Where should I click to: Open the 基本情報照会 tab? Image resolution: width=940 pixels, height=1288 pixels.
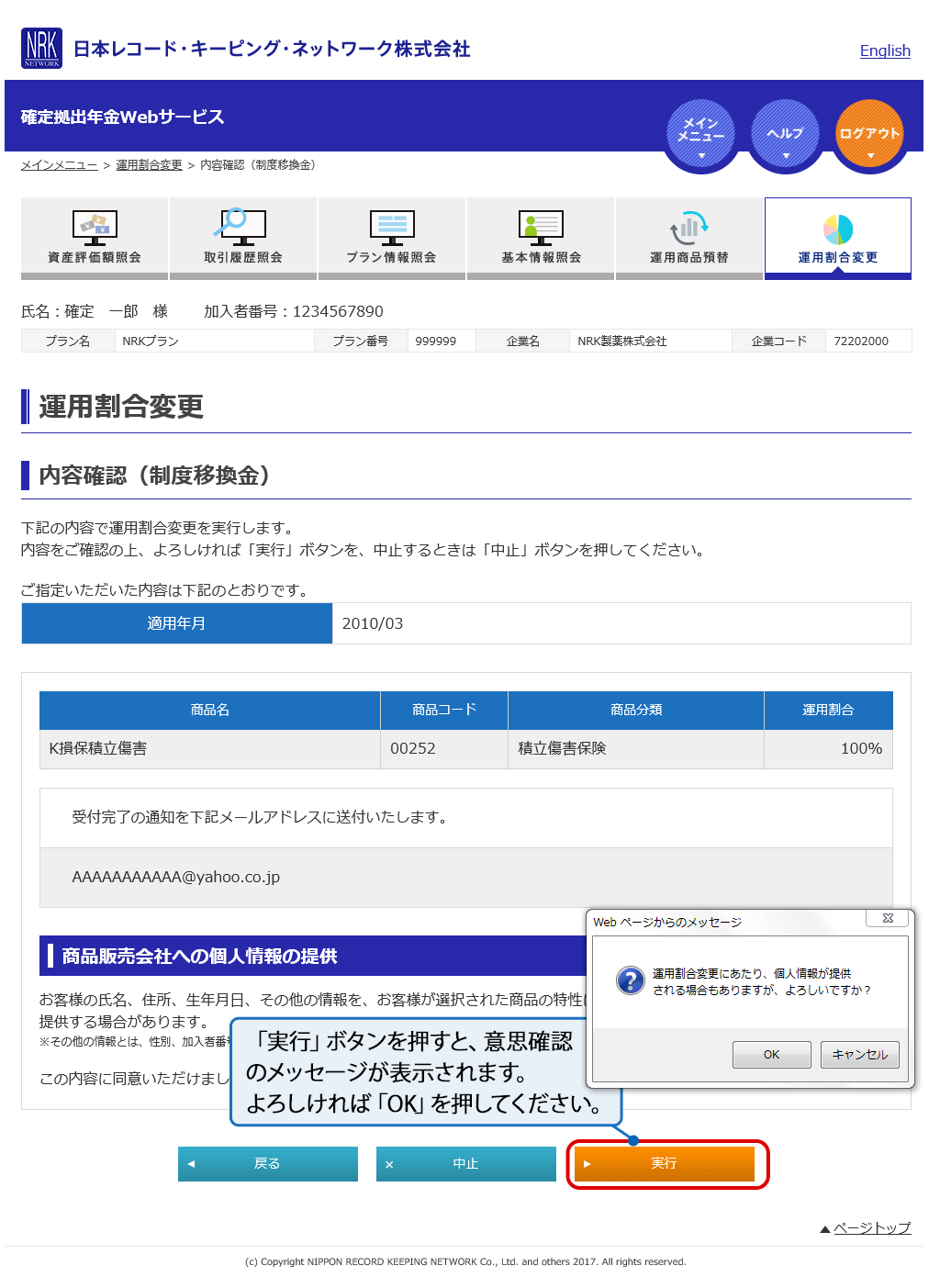[541, 238]
